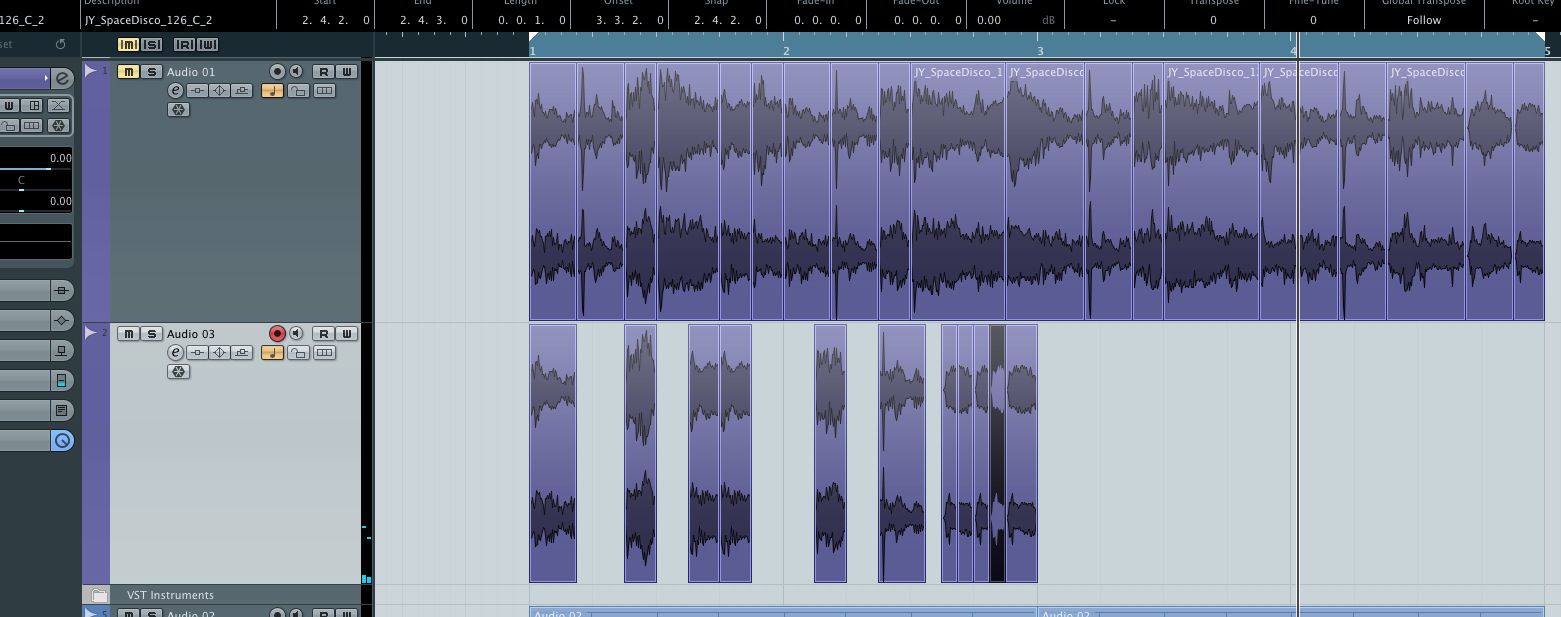Toggle monitor speaker on Audio 01 track
The width and height of the screenshot is (1561, 617).
tap(296, 71)
